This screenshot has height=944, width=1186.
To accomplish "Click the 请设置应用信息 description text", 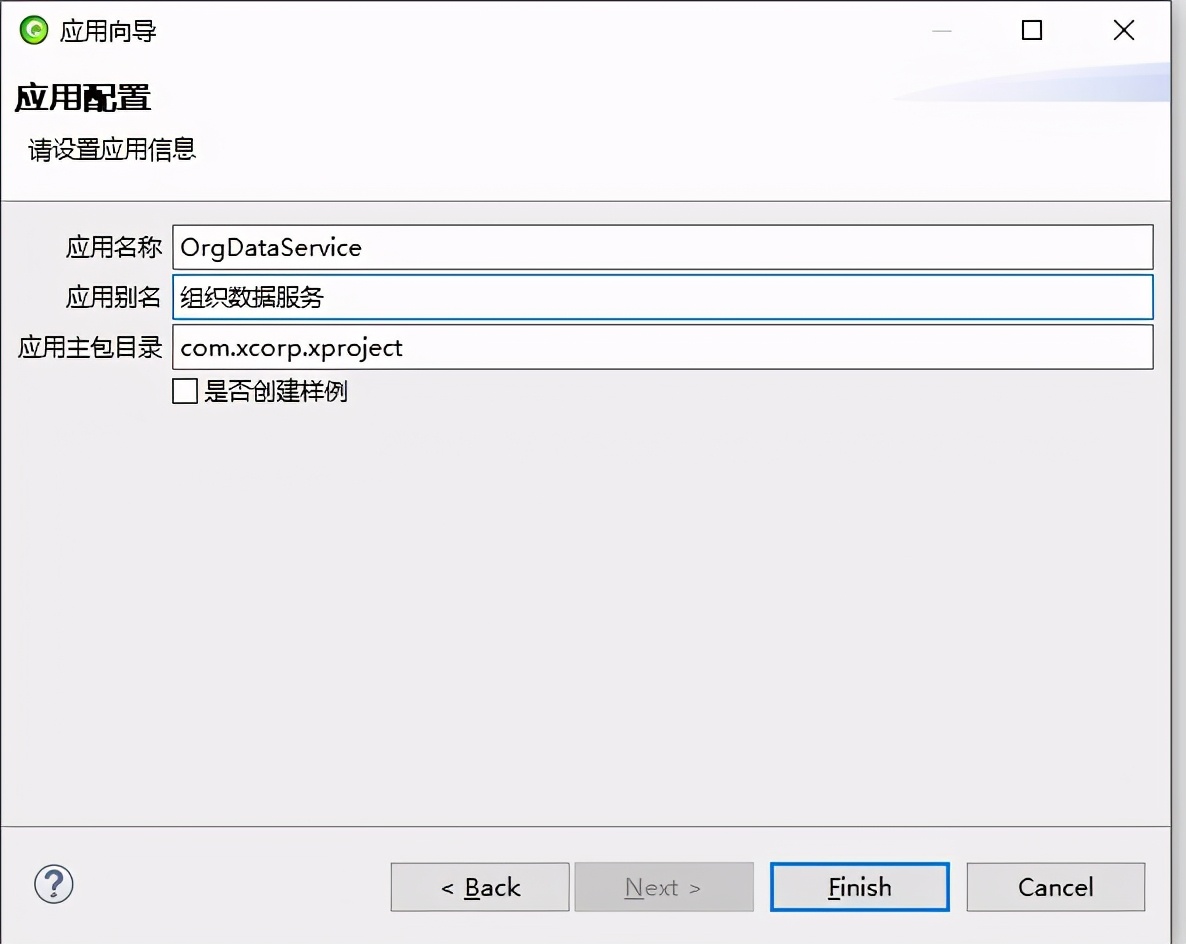I will (112, 150).
